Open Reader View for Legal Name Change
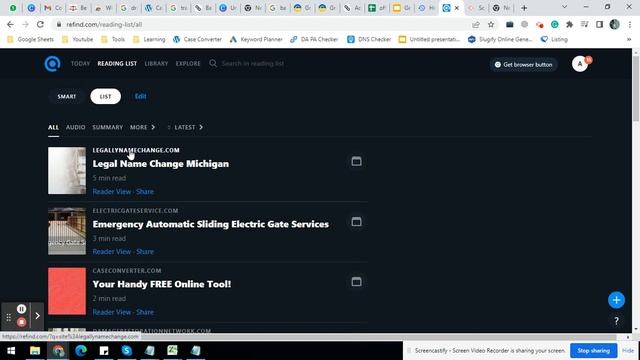This screenshot has height=360, width=640. [x=111, y=191]
